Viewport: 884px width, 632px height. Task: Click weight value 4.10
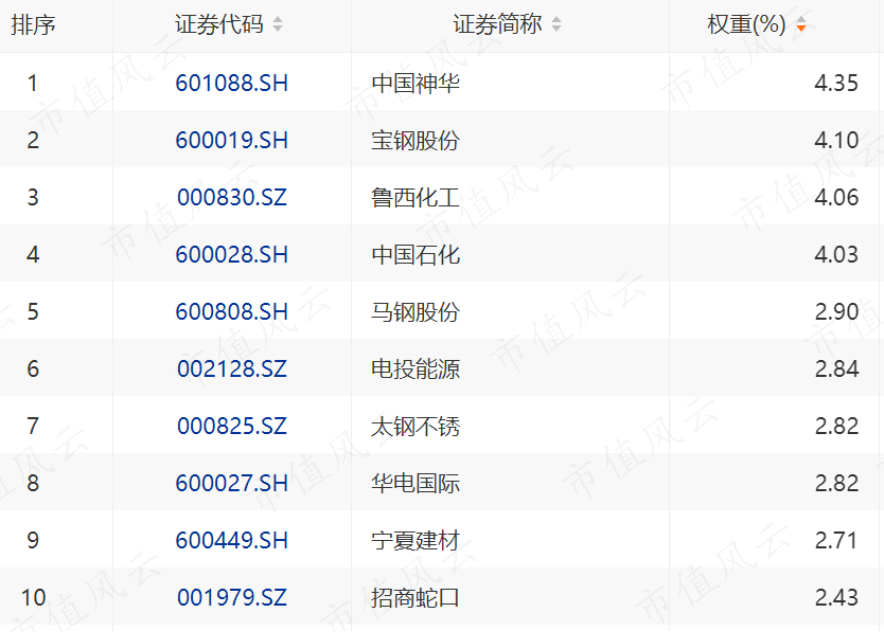click(x=837, y=140)
